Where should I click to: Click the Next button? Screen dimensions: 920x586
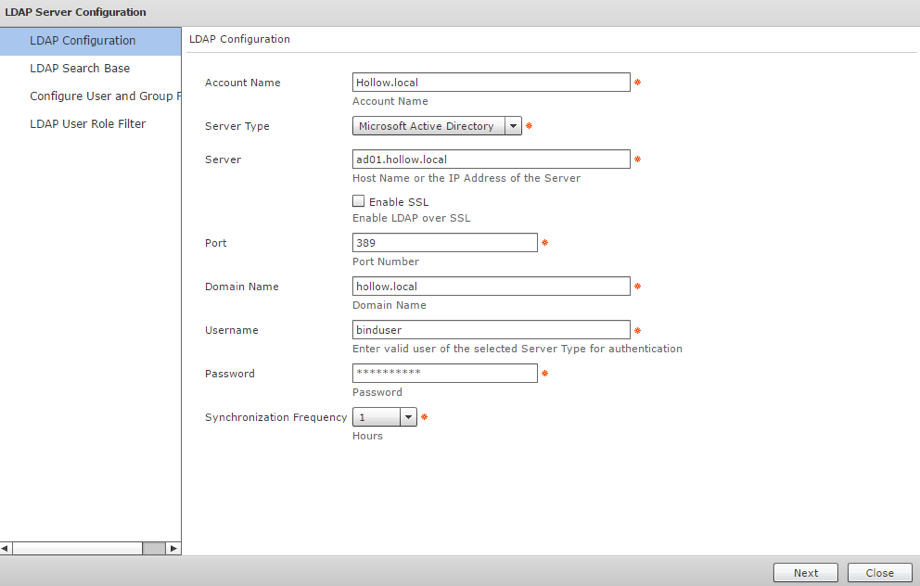coord(806,573)
